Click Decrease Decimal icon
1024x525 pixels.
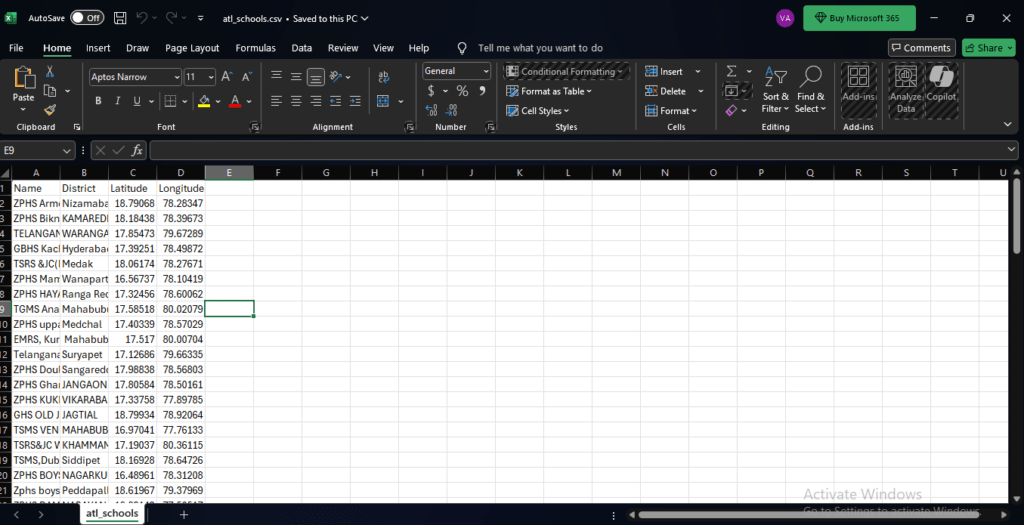[451, 110]
